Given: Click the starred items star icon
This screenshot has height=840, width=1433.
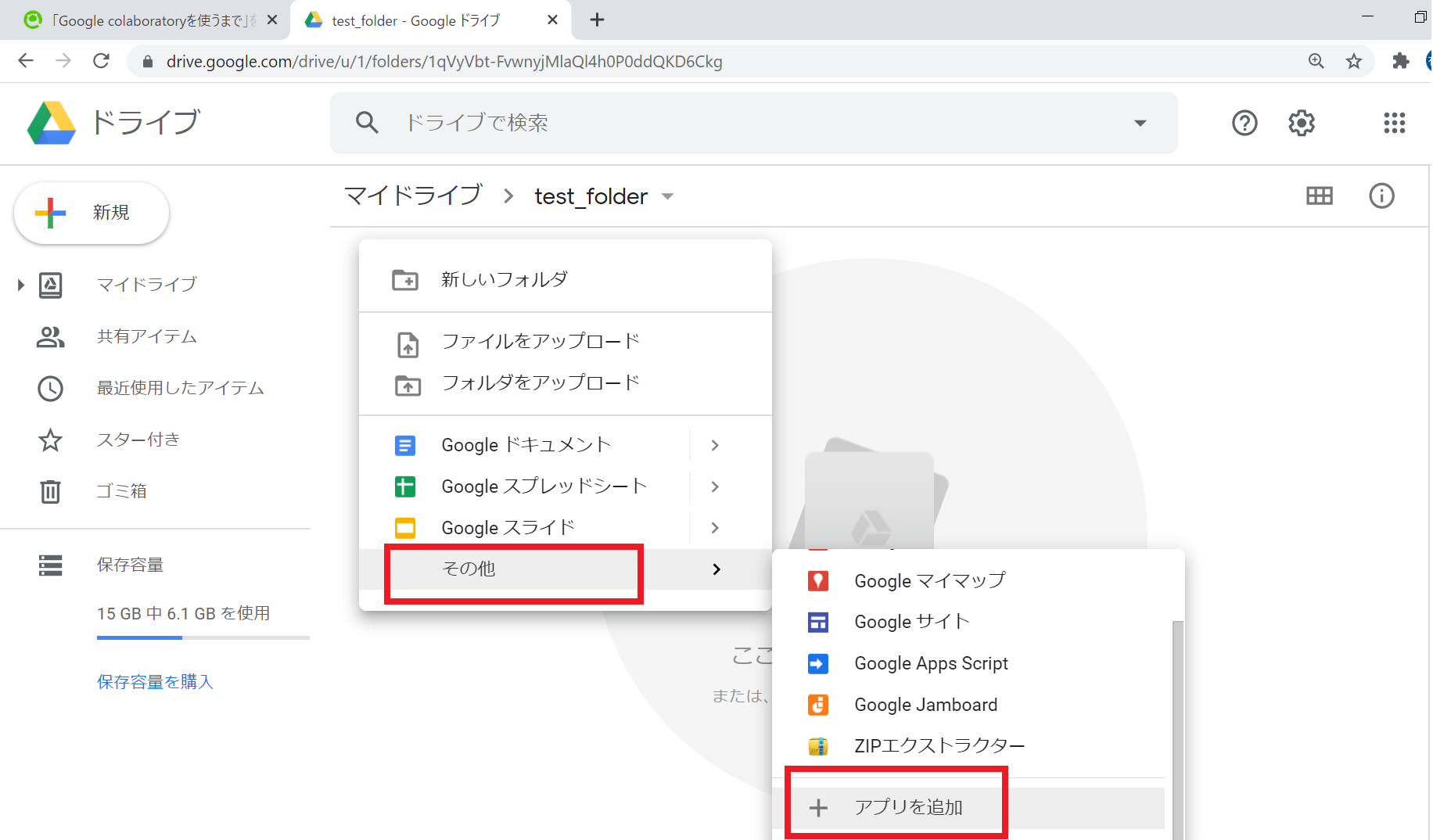Looking at the screenshot, I should (51, 440).
